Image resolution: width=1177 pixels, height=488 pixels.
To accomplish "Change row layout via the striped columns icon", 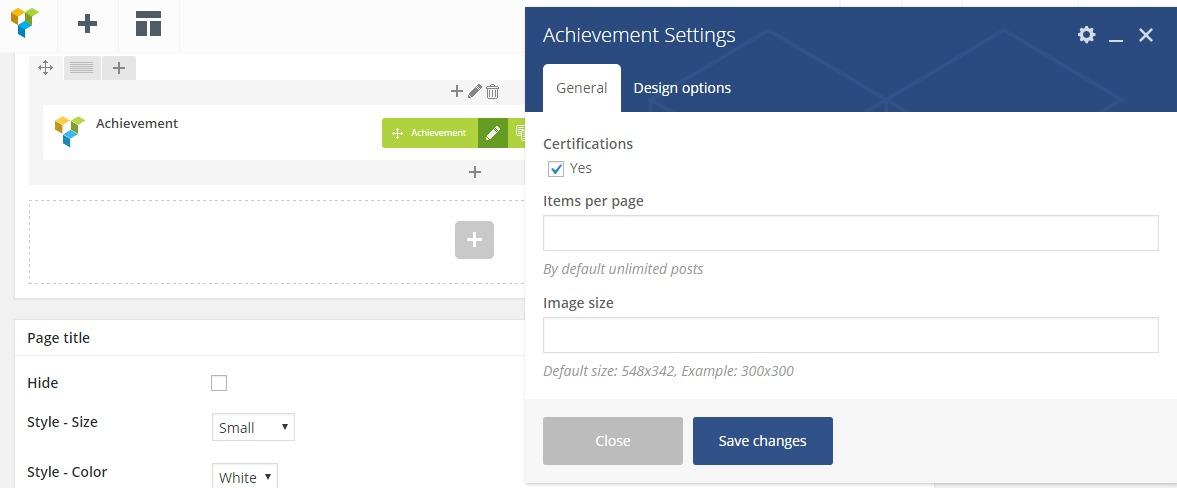I will tap(82, 68).
